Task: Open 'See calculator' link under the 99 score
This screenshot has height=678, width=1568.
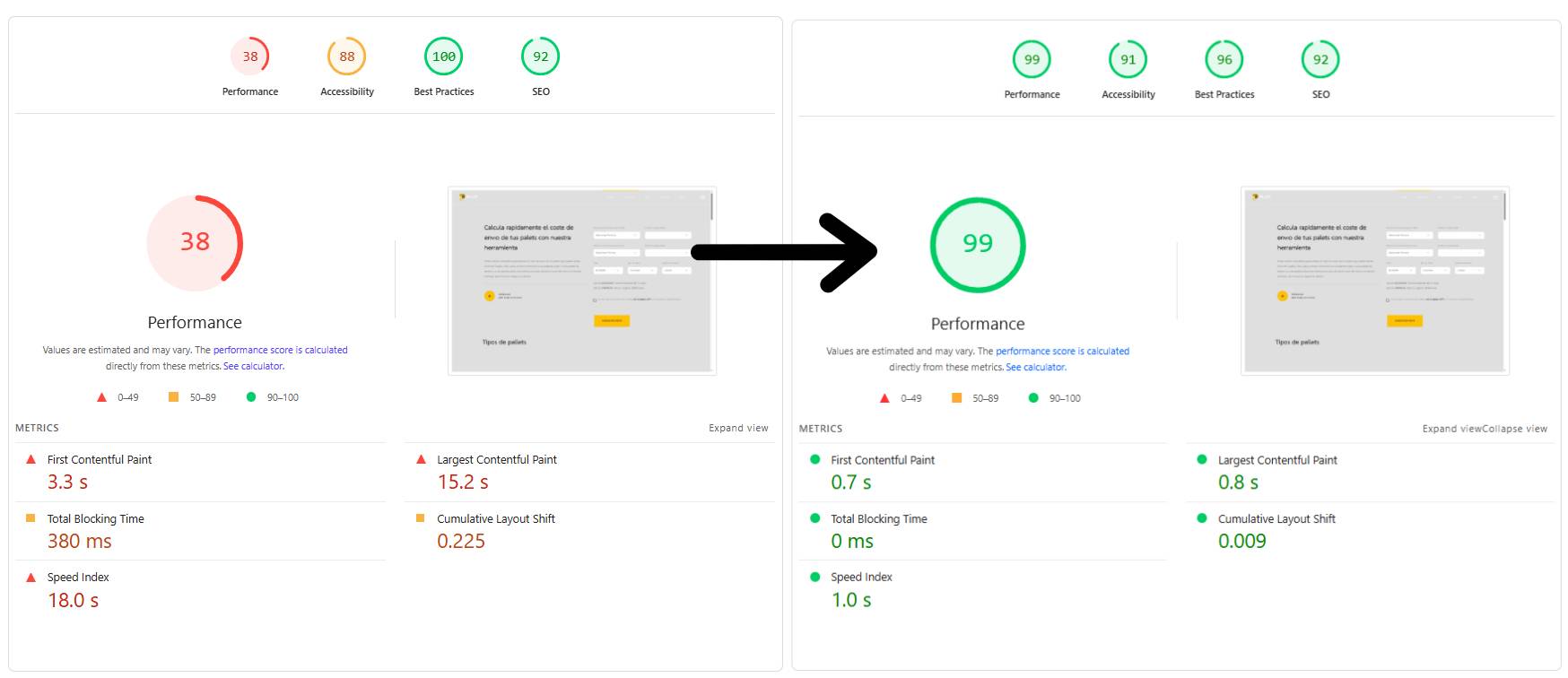Action: (1035, 367)
